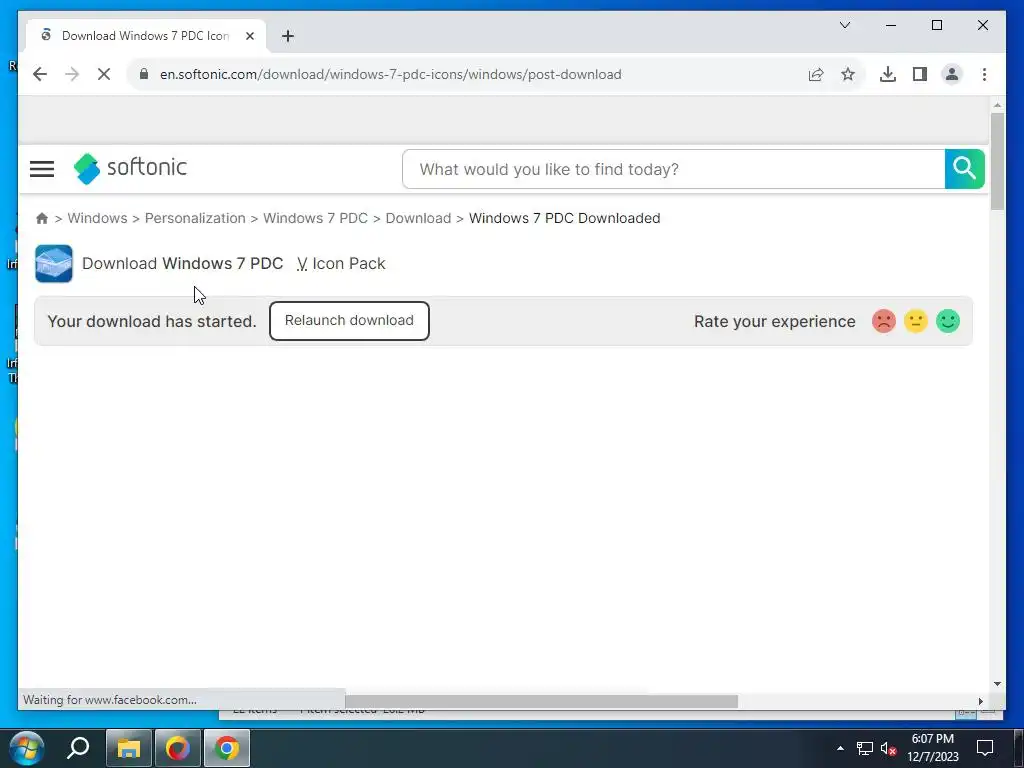The width and height of the screenshot is (1024, 768).
Task: Open Chrome profile avatar menu
Action: [952, 74]
